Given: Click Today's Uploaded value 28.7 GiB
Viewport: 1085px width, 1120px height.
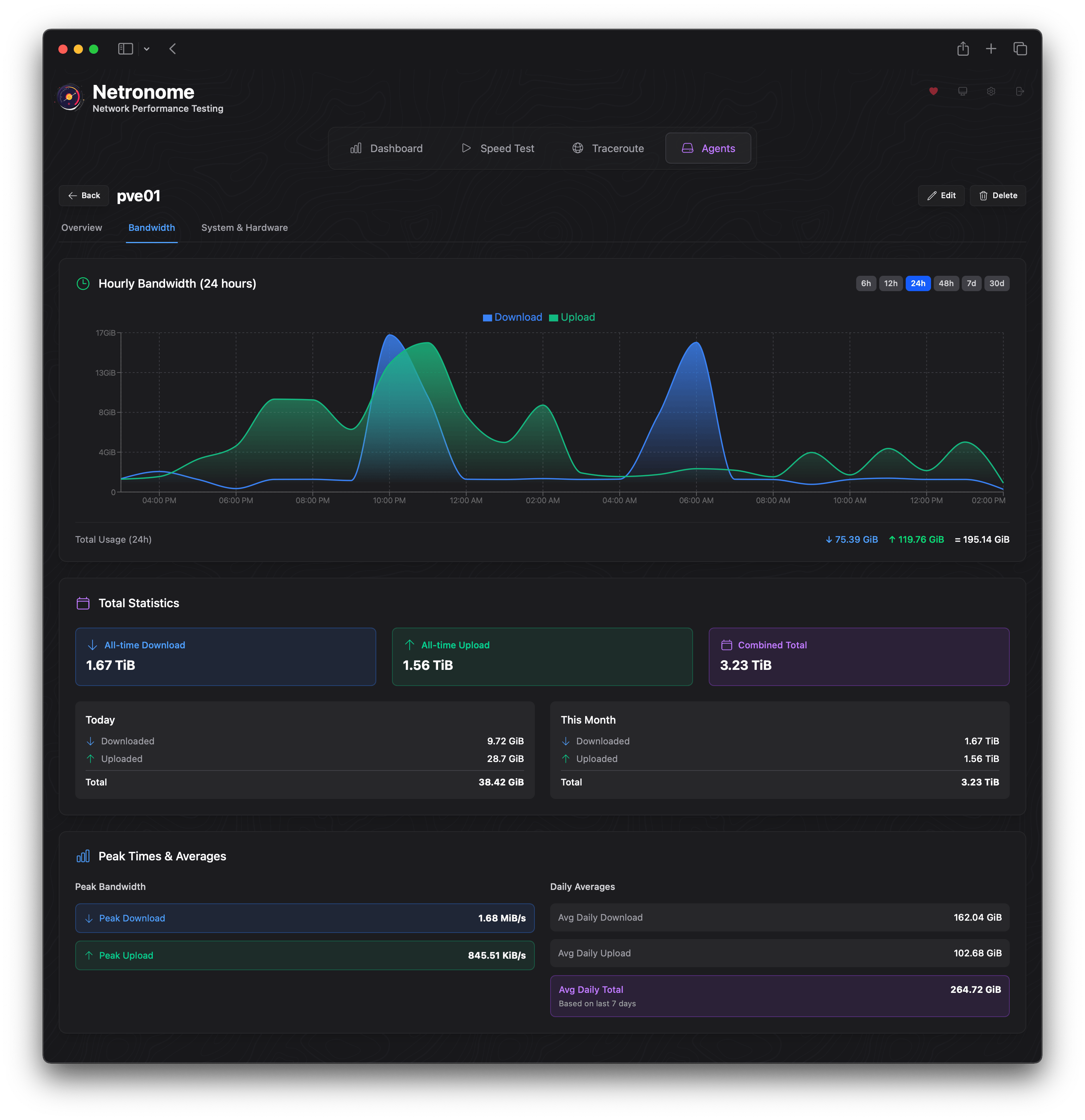Looking at the screenshot, I should [x=505, y=758].
